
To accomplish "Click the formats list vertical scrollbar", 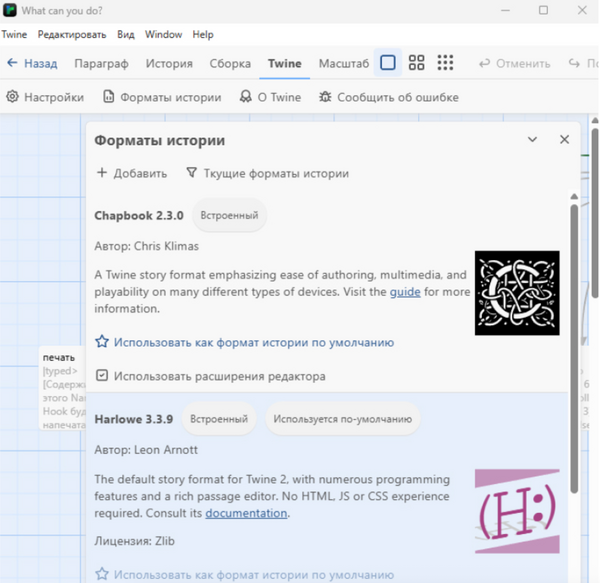I will (574, 348).
